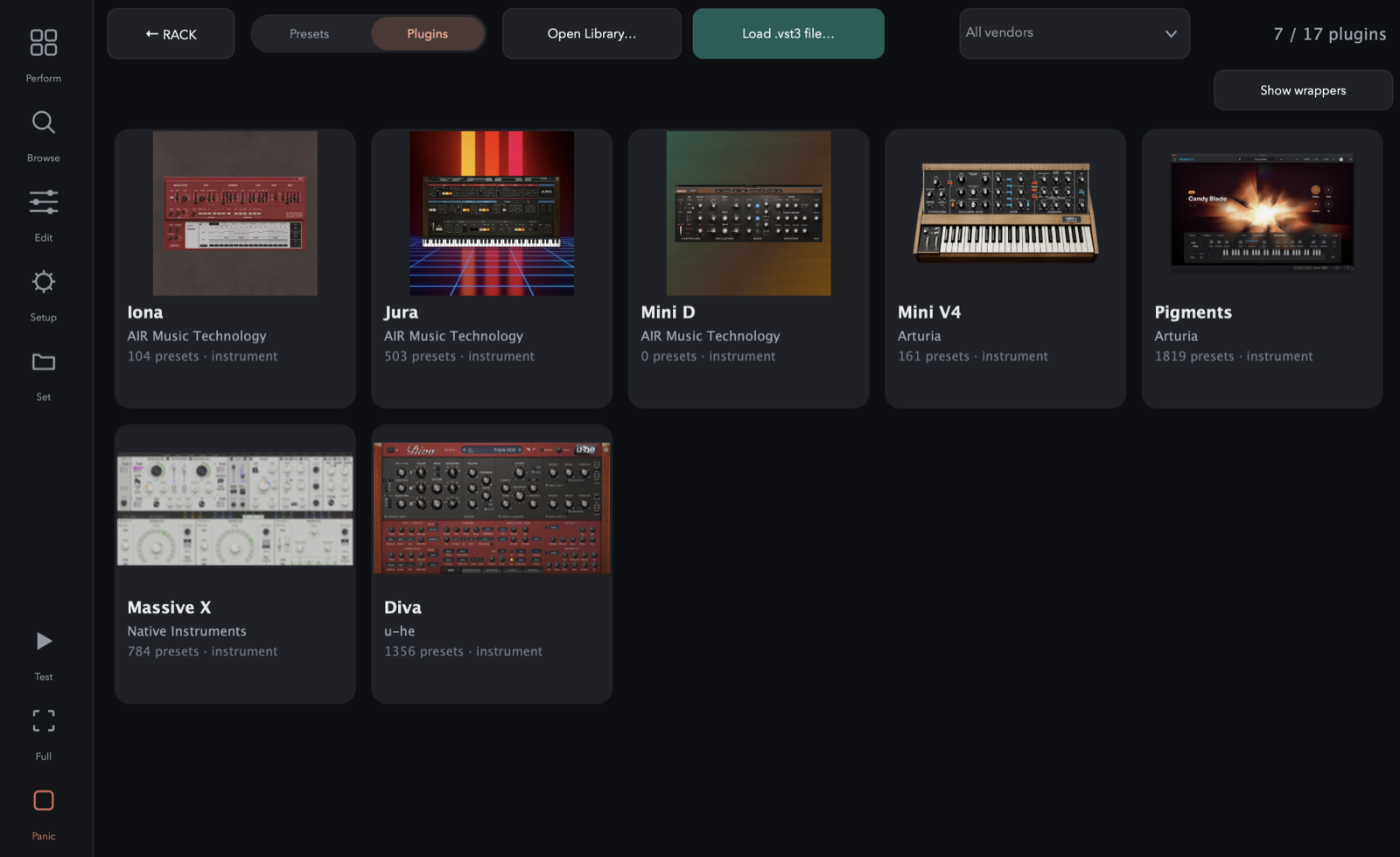The width and height of the screenshot is (1400, 857).
Task: Select the Mini V4 plugin thumbnail
Action: (1005, 214)
